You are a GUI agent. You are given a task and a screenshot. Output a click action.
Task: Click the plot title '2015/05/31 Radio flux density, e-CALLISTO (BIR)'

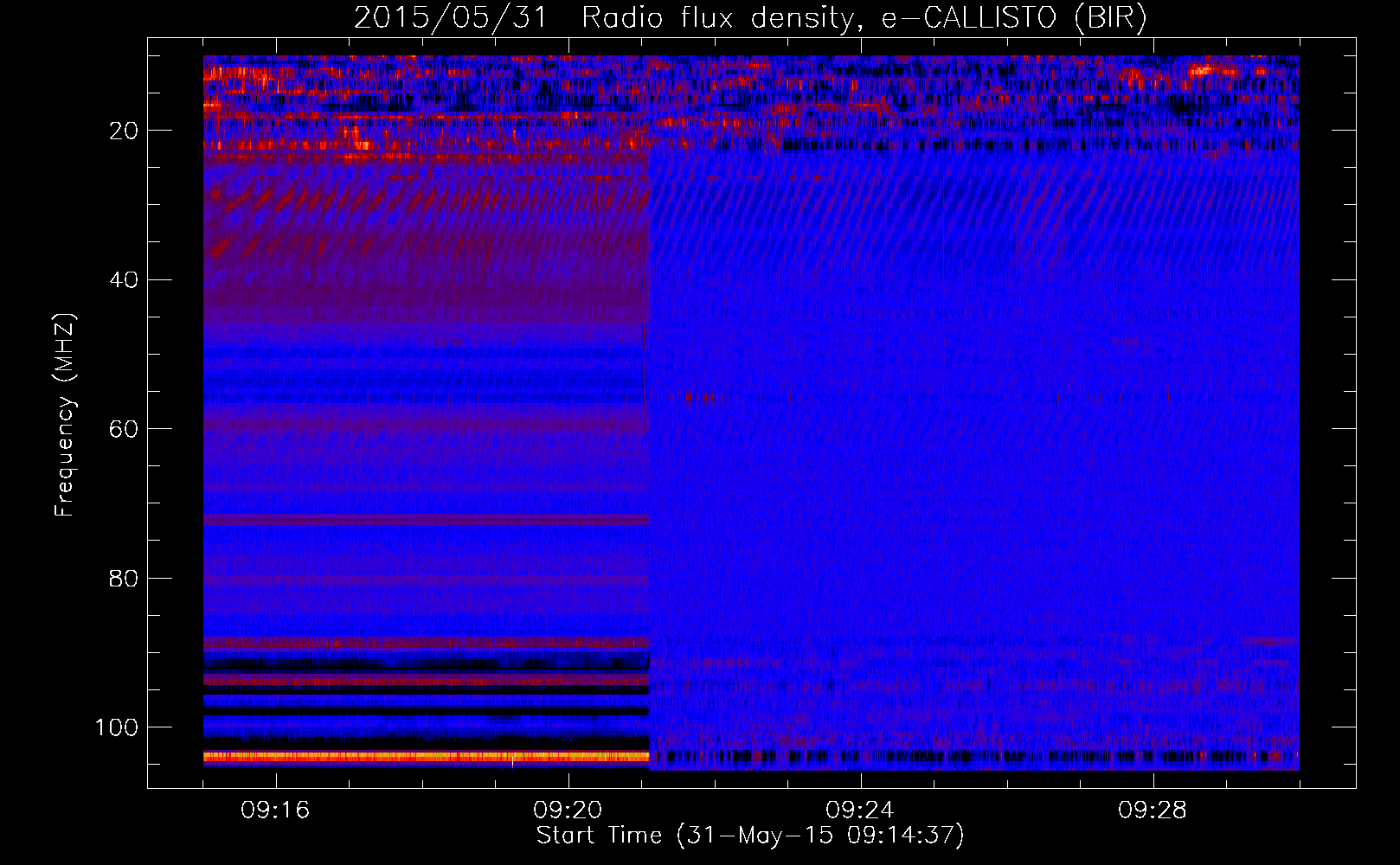750,18
